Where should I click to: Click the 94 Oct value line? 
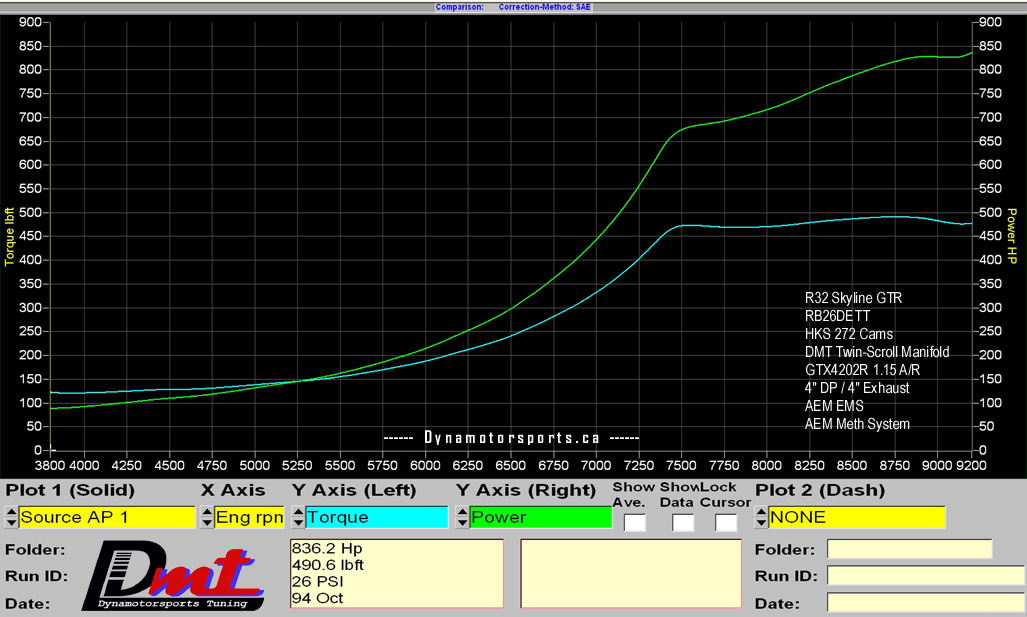click(x=318, y=598)
